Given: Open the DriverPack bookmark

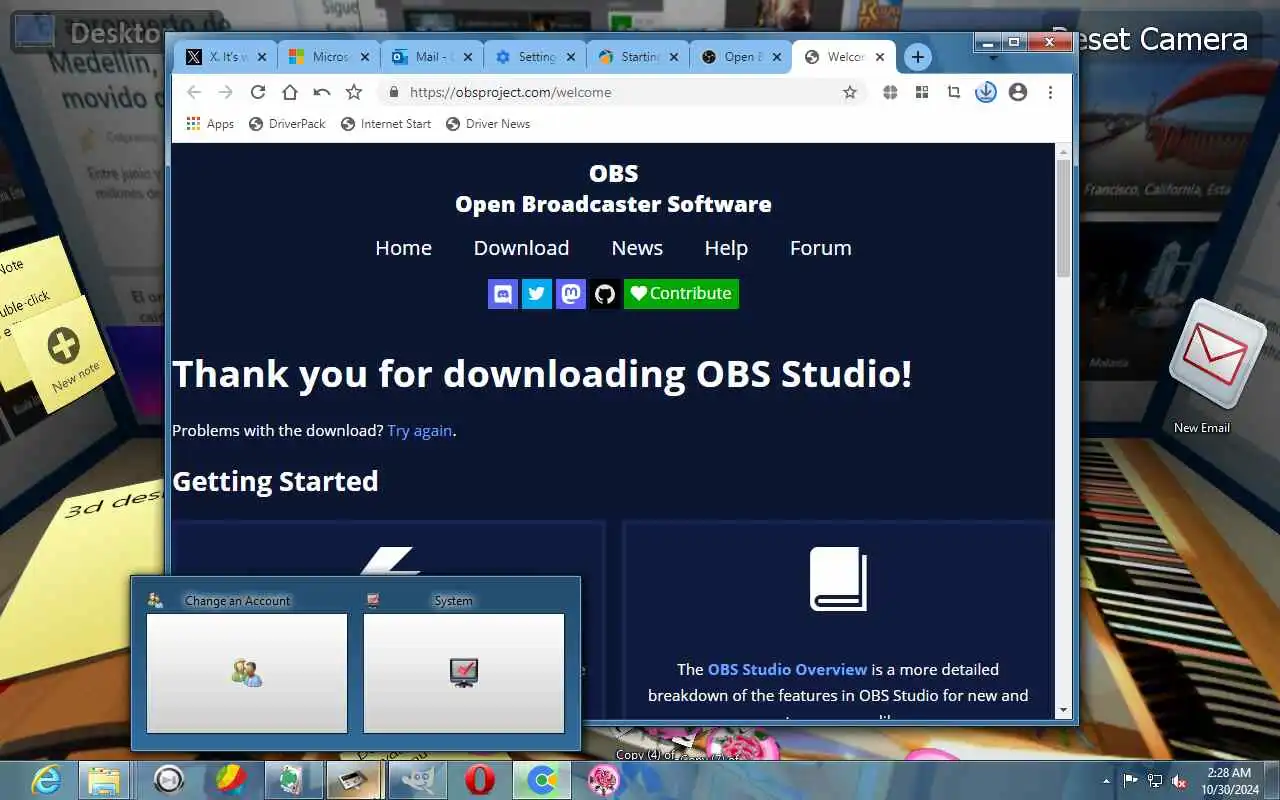Looking at the screenshot, I should (x=287, y=124).
